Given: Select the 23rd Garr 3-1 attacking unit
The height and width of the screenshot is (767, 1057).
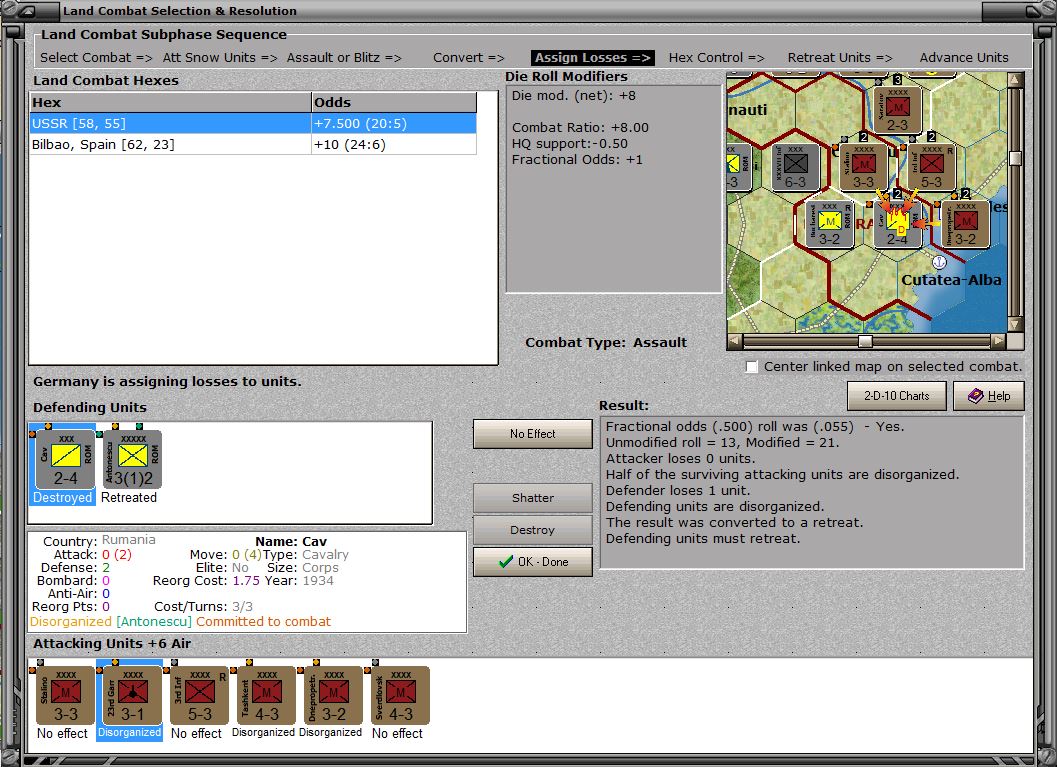Looking at the screenshot, I should (x=133, y=696).
